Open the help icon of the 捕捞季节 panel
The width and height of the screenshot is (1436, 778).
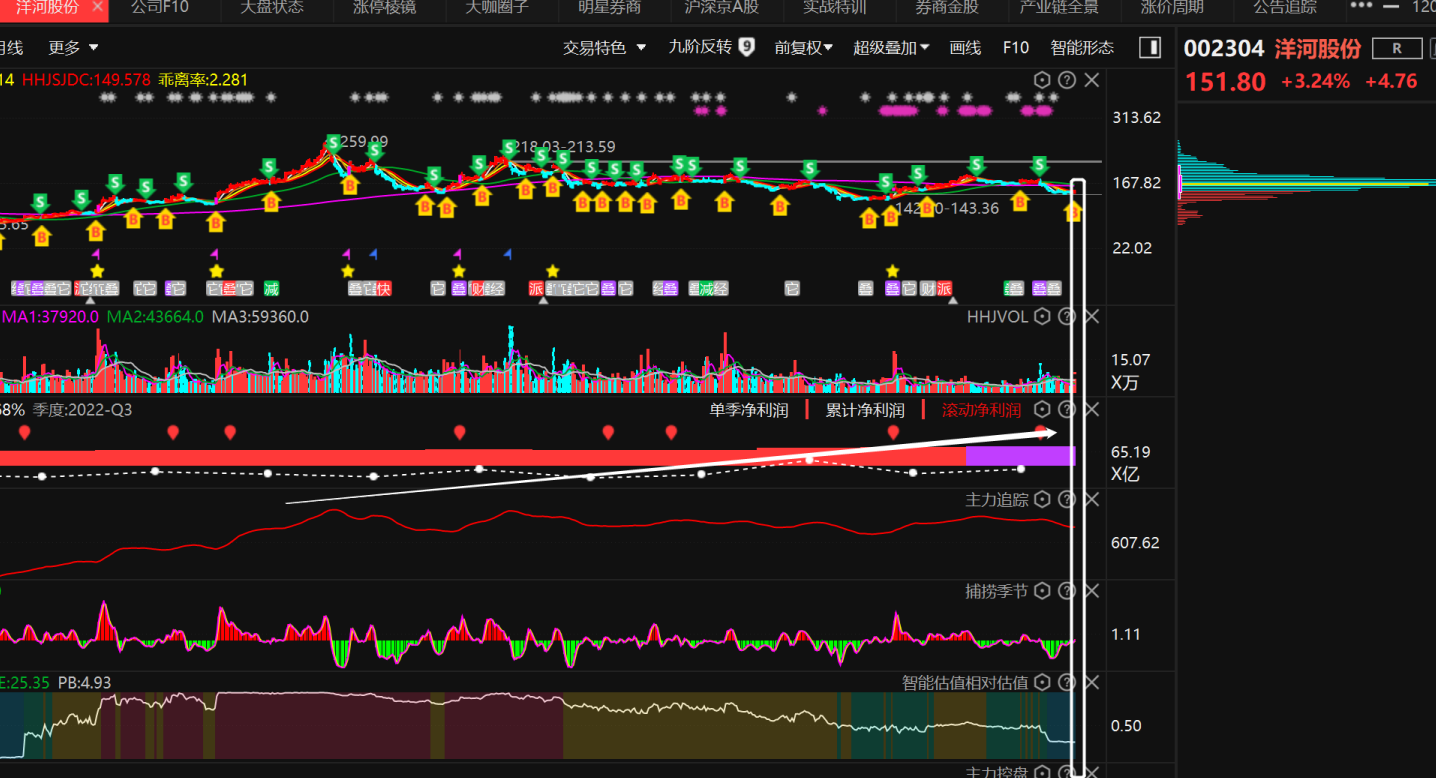pyautogui.click(x=1067, y=591)
